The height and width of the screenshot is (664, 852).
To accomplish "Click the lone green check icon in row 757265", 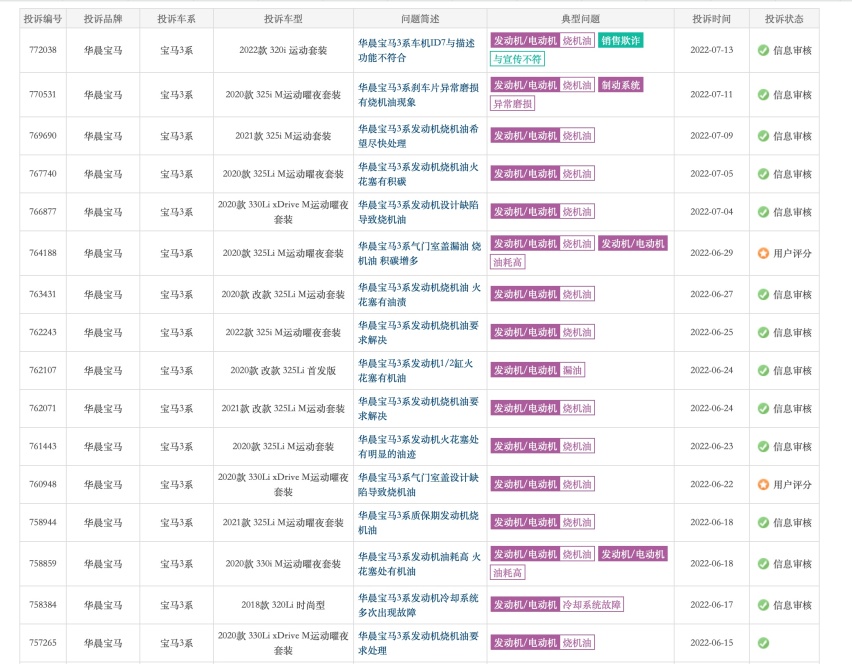I will [763, 643].
